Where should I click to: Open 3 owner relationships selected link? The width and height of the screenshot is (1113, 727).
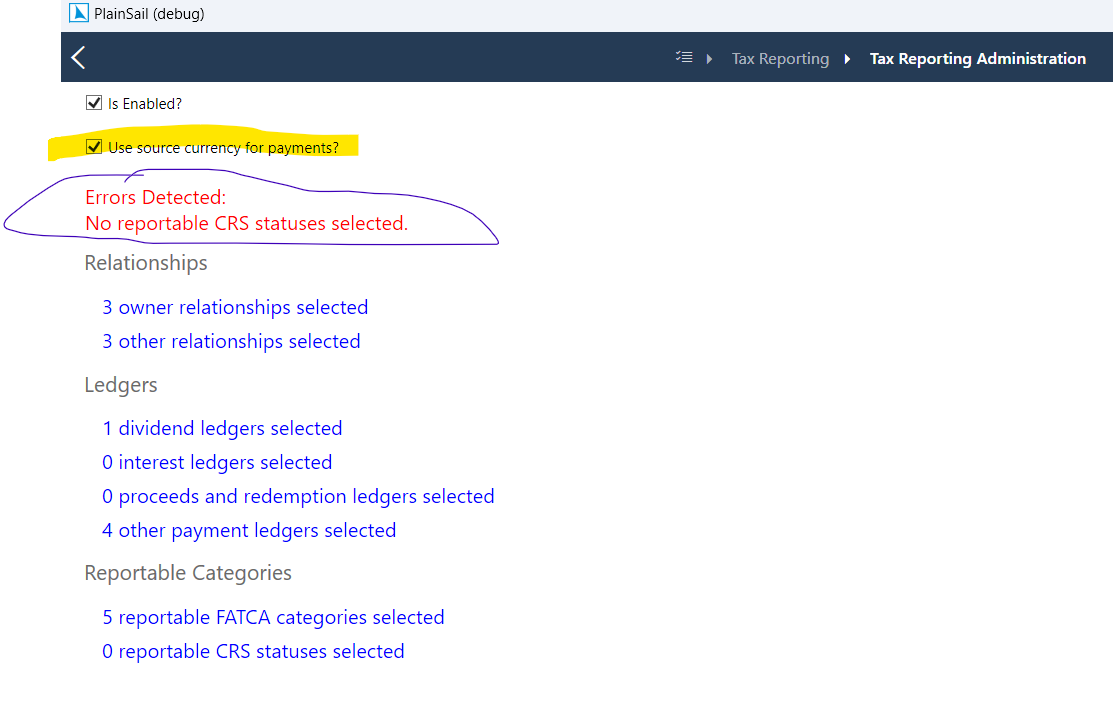235,307
